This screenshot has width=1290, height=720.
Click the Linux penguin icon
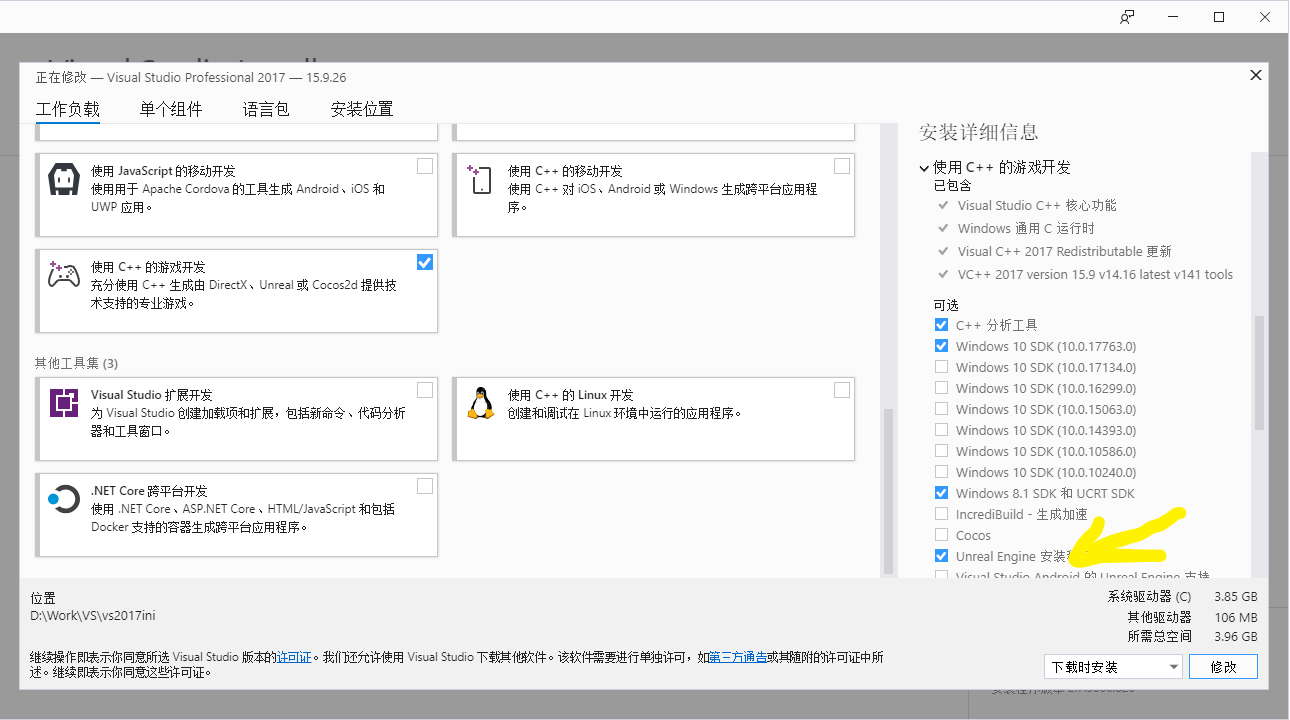(x=481, y=402)
